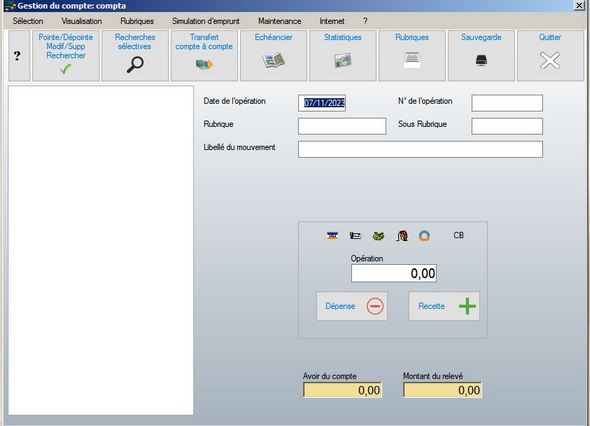Open Pointe/Dépointe Modif/Supp Rechercher checkmark tool
590x426 pixels.
pyautogui.click(x=66, y=56)
